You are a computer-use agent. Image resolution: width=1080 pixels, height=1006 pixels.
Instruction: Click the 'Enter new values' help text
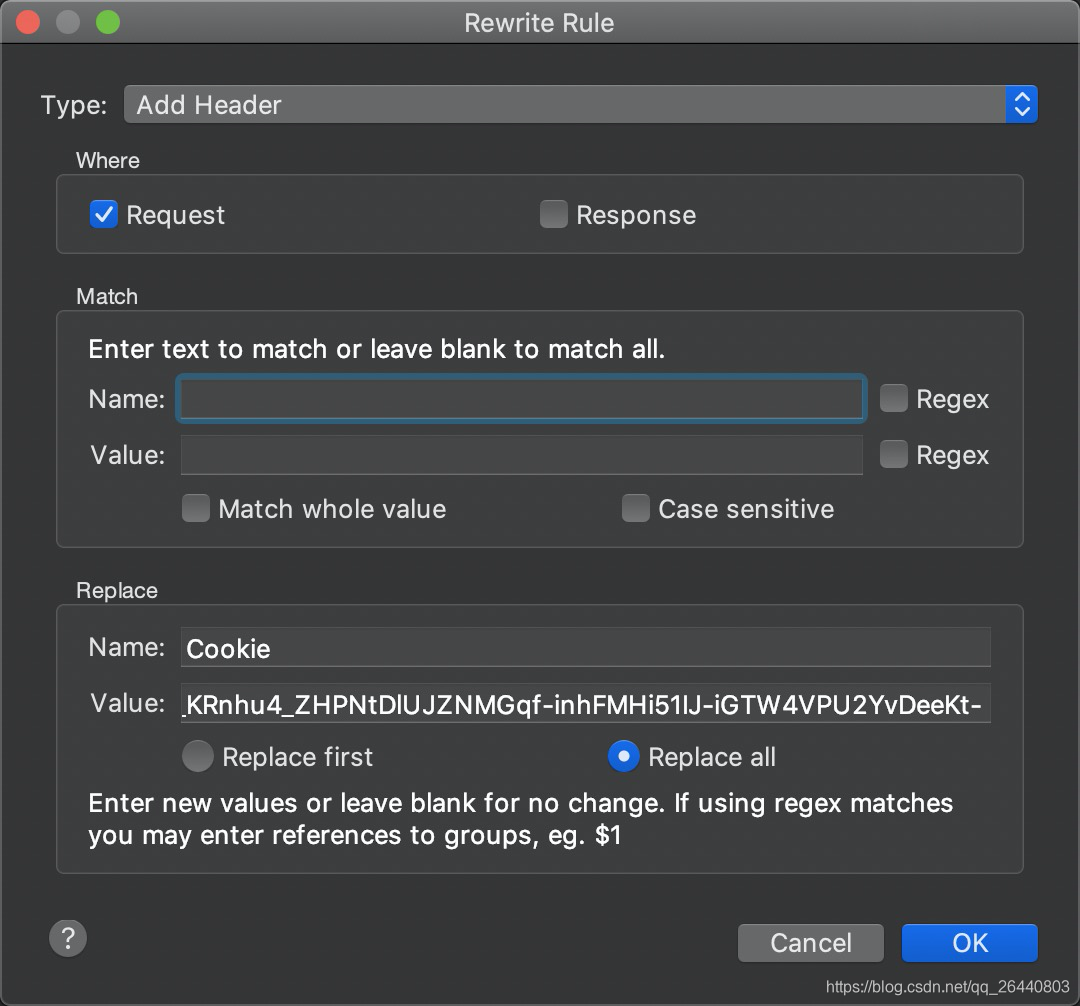[521, 819]
